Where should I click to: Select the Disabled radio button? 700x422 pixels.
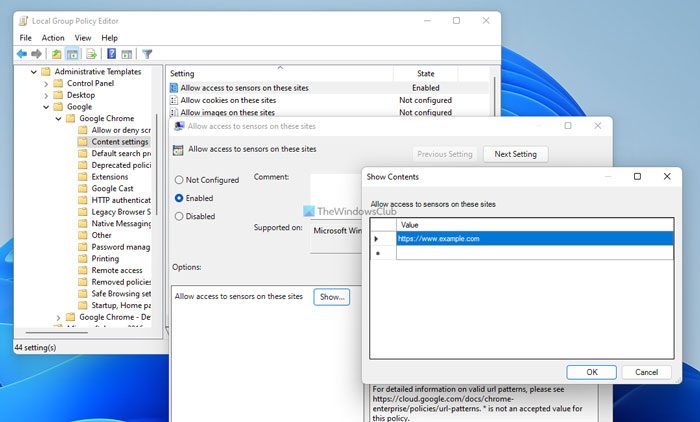pyautogui.click(x=179, y=216)
